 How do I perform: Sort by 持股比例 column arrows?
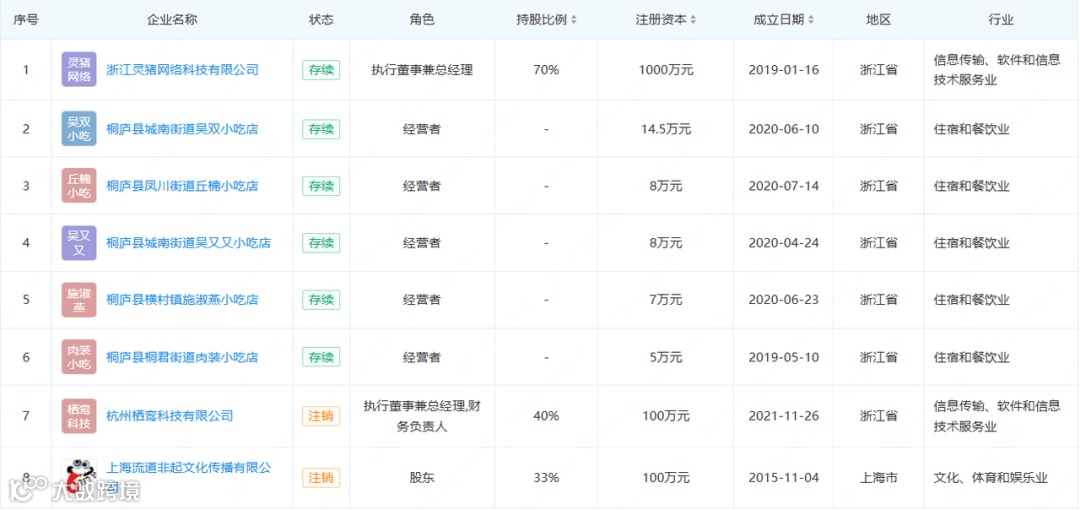click(574, 20)
